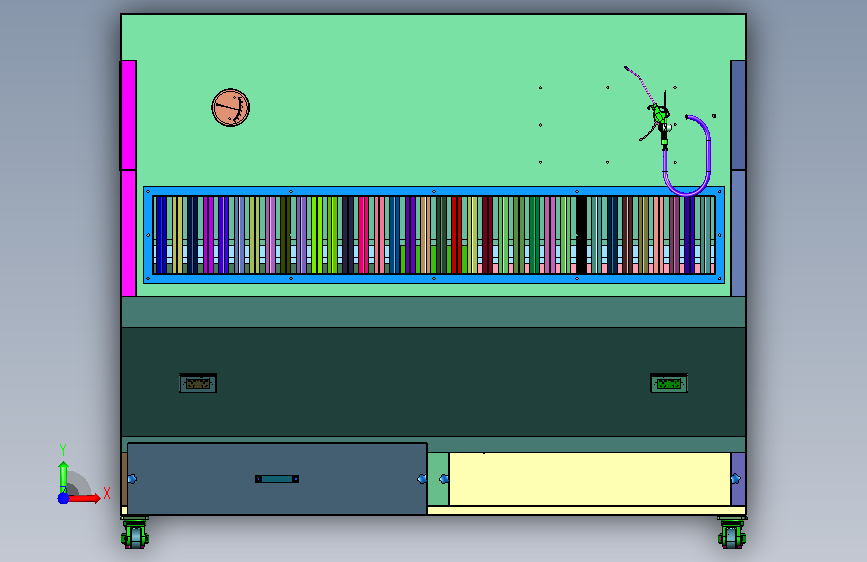867x562 pixels.
Task: Click the blue bolt on the purple block
Action: tap(735, 479)
